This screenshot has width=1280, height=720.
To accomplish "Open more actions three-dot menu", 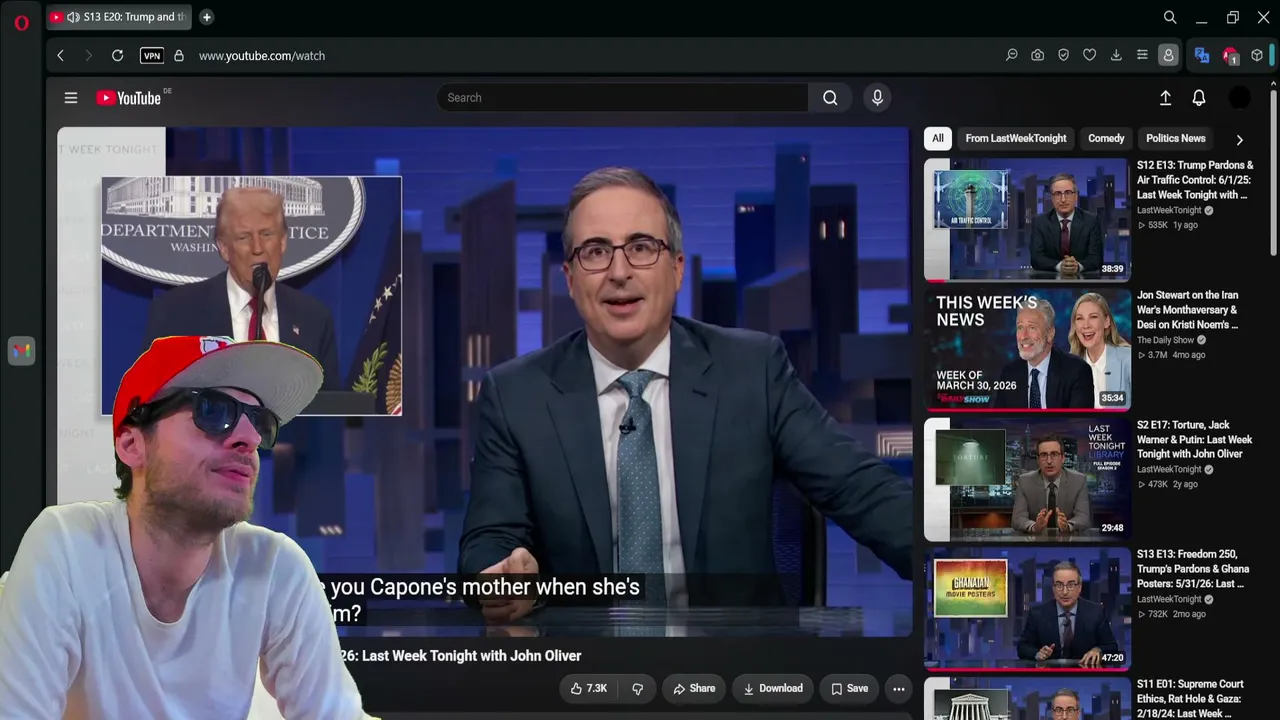I will pyautogui.click(x=898, y=688).
